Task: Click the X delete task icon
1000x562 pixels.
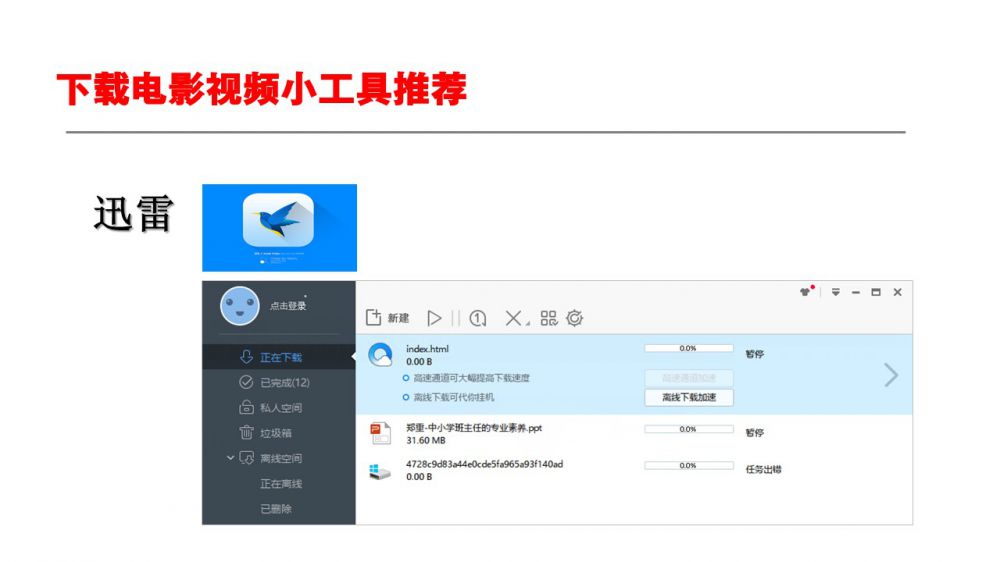Action: coord(512,318)
